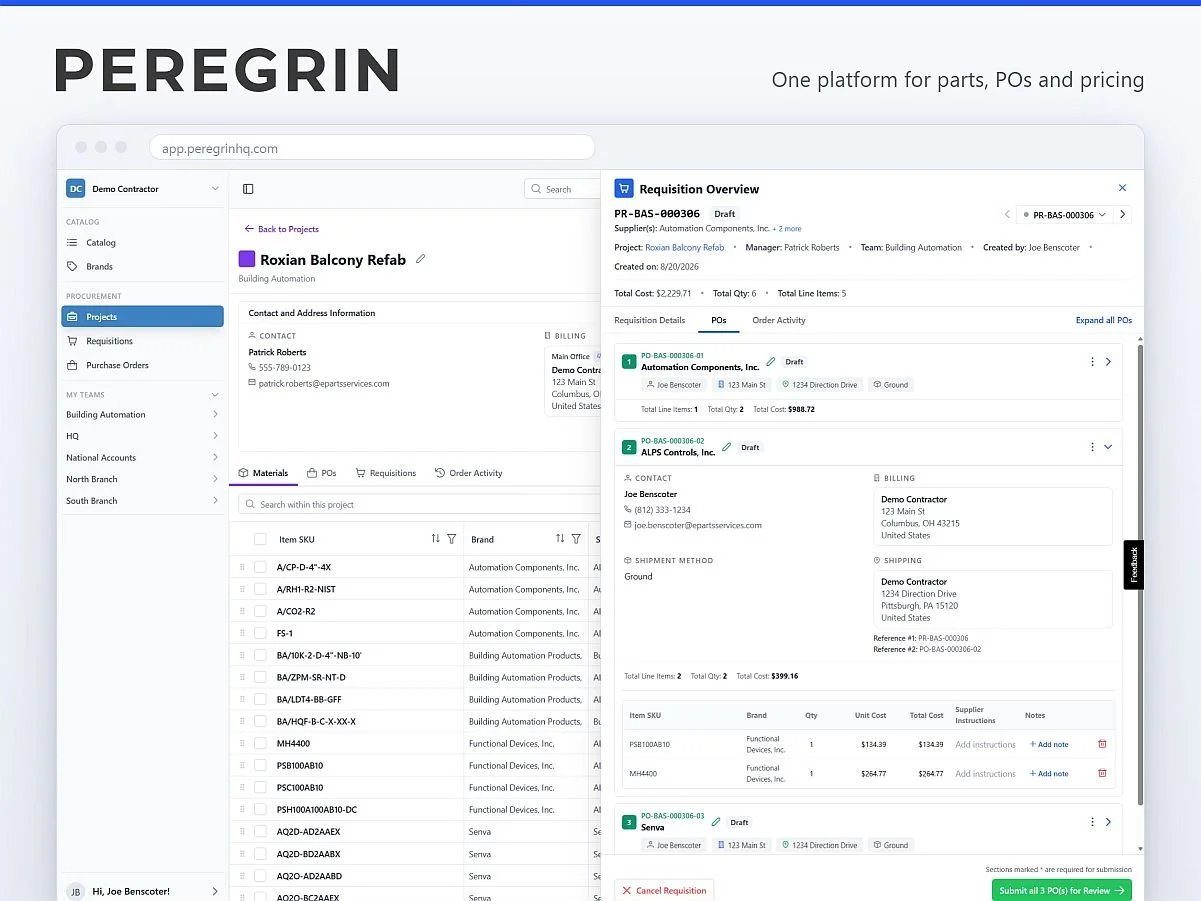Viewport: 1201px width, 901px height.
Task: Check the box for FS-1 row
Action: [260, 633]
